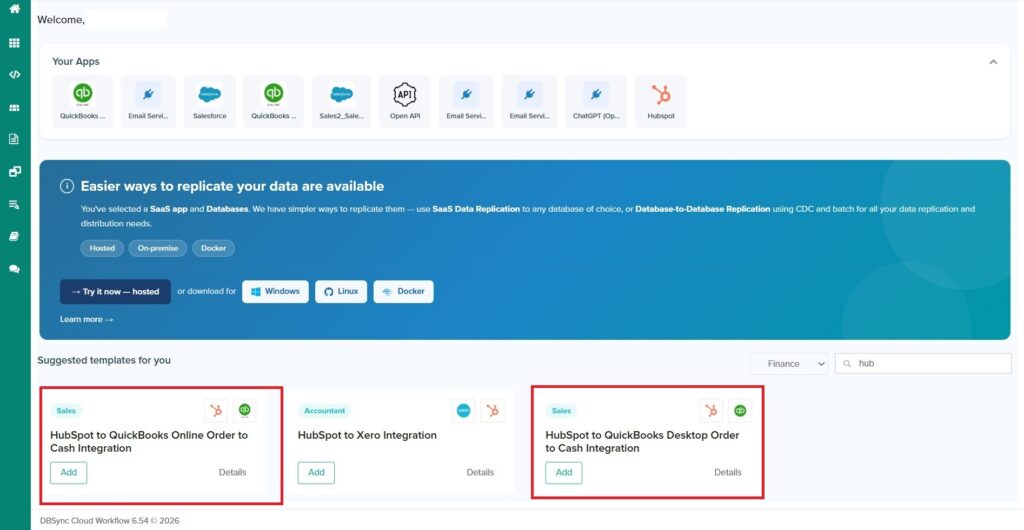Screen dimensions: 1024x530
Task: Open the Email Servi tile beside Salesforce
Action: [148, 101]
